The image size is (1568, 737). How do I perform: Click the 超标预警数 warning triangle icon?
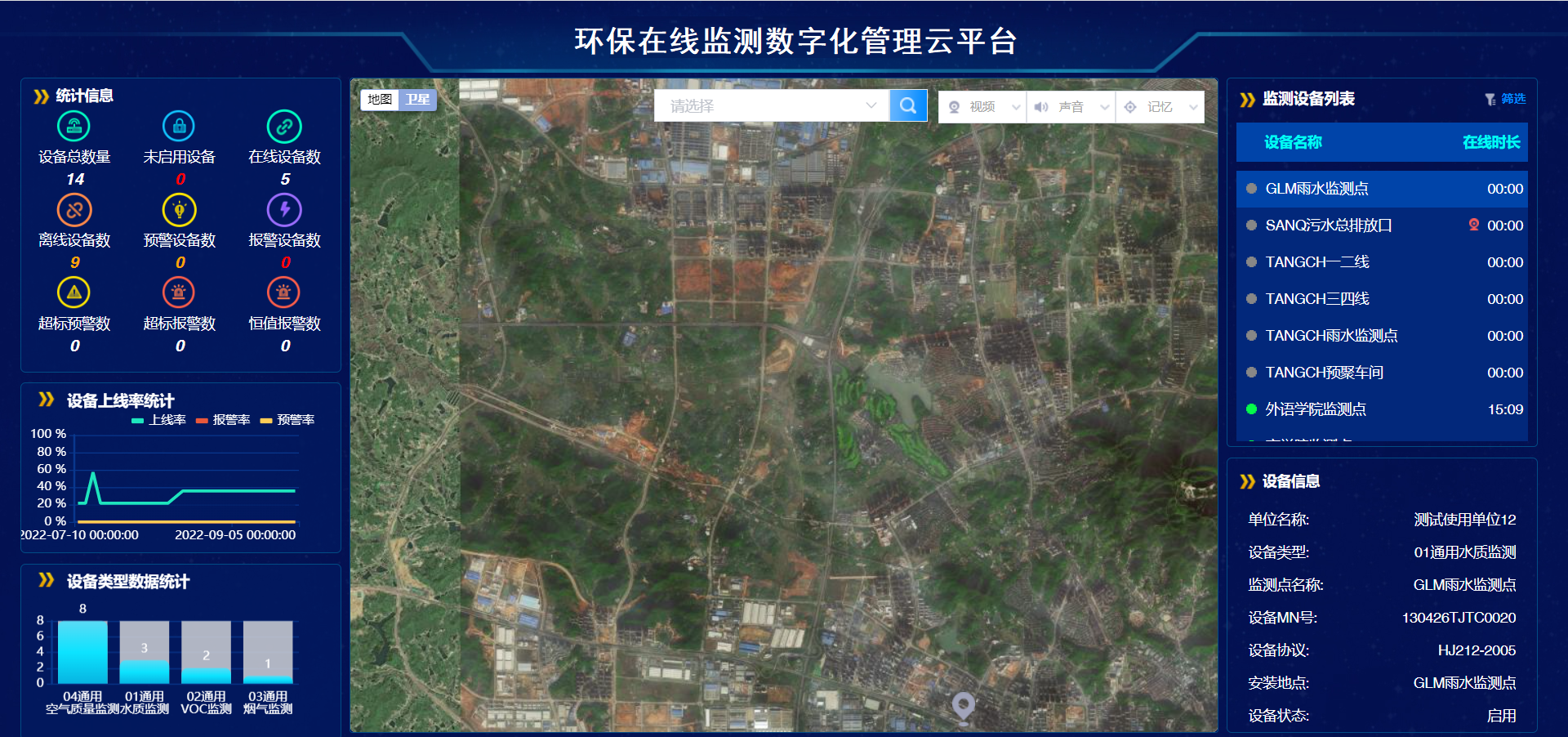73,293
